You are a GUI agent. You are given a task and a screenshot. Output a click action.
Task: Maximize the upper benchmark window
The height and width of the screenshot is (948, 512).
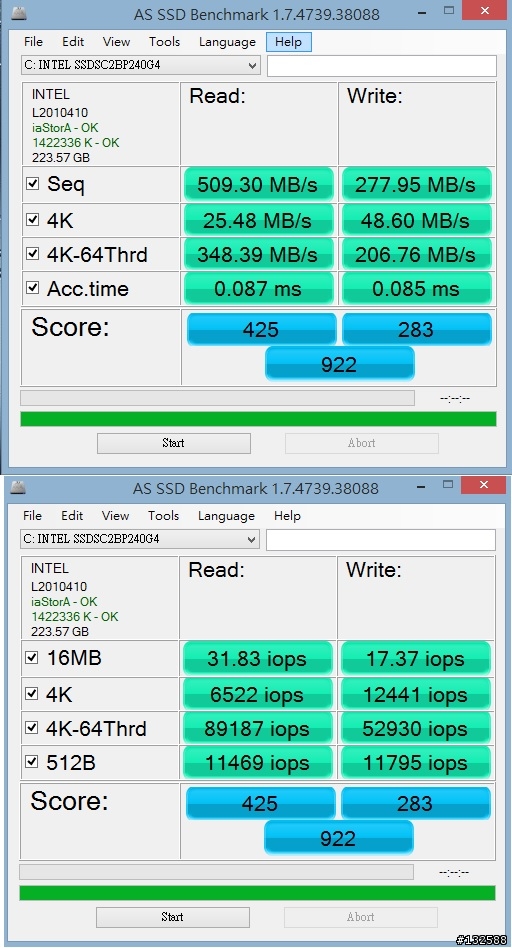click(449, 10)
